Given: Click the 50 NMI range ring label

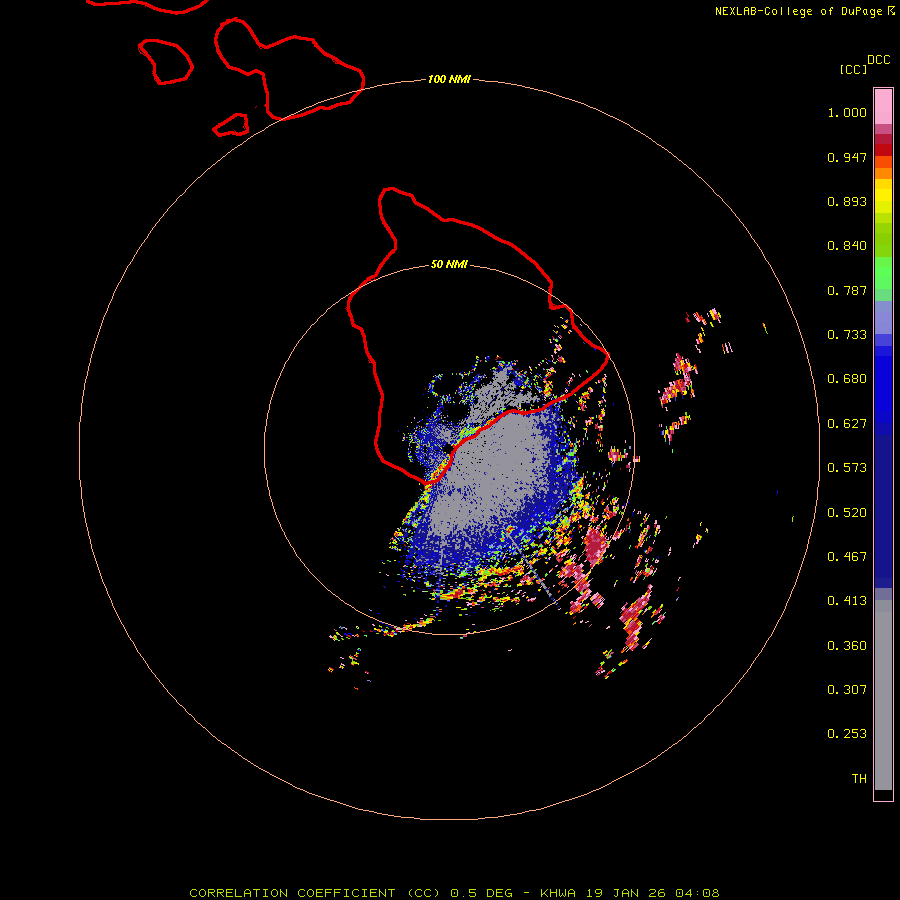Looking at the screenshot, I should pyautogui.click(x=449, y=265).
